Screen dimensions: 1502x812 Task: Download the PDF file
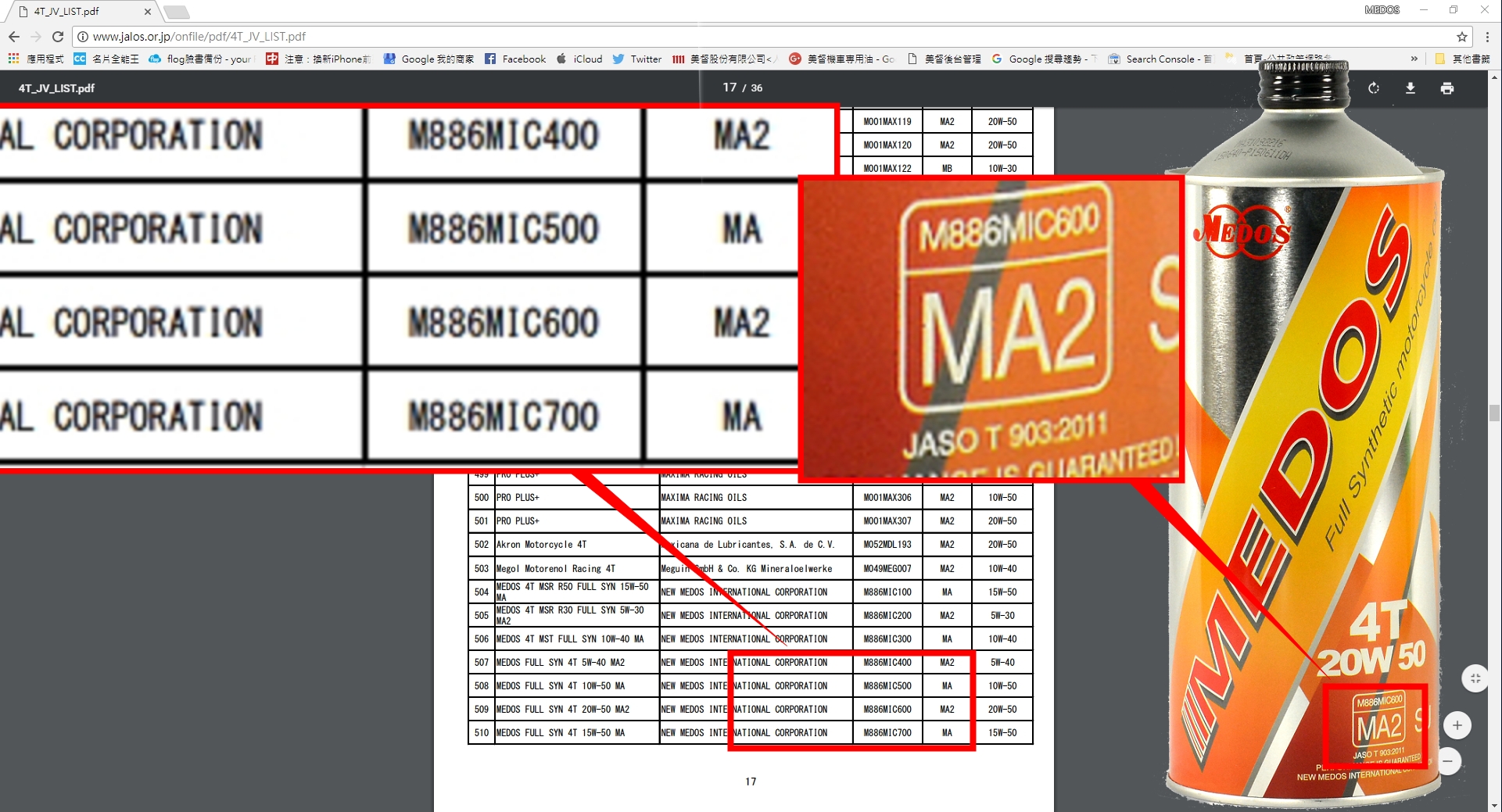click(1411, 88)
